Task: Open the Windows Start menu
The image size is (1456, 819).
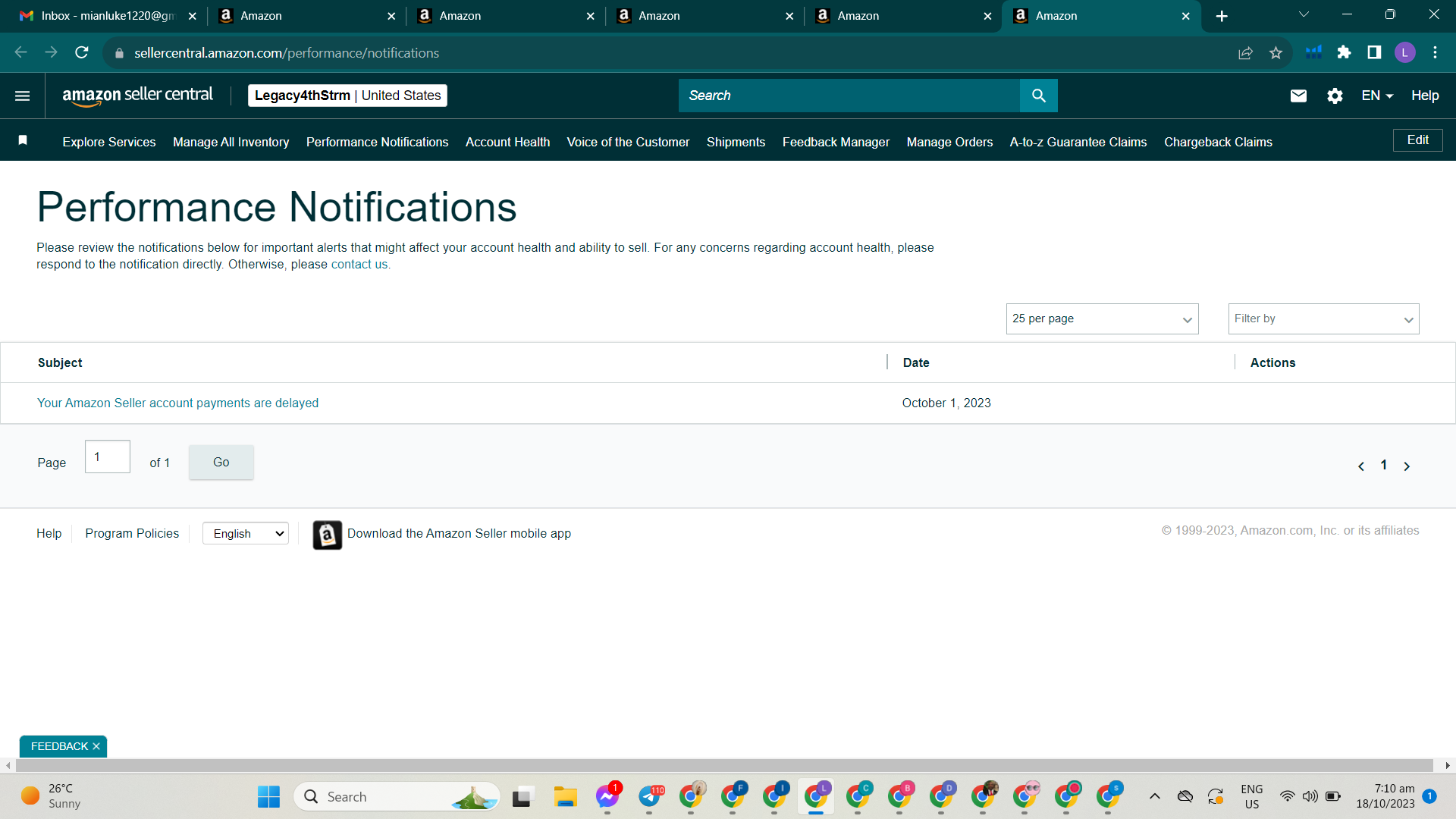Action: click(x=268, y=797)
